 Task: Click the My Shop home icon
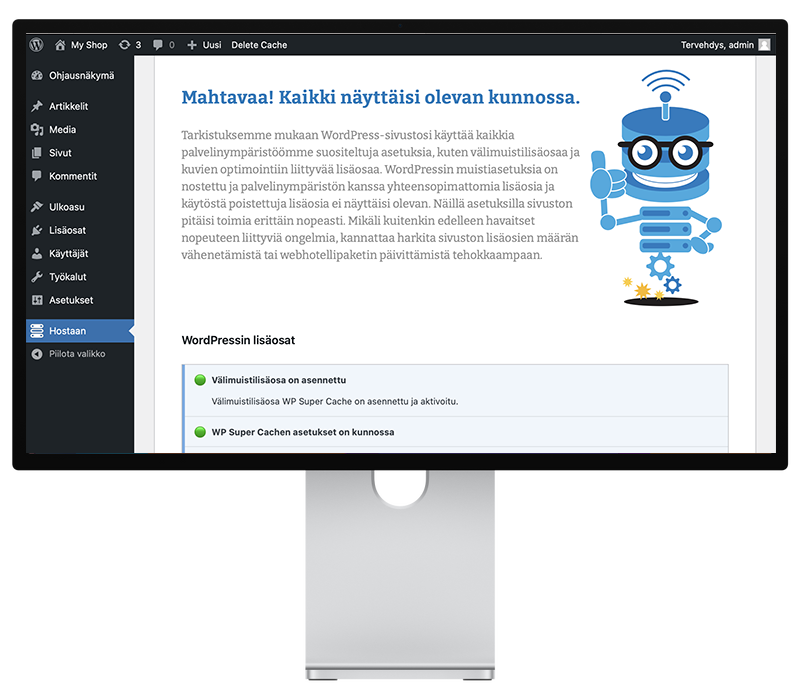coord(60,45)
